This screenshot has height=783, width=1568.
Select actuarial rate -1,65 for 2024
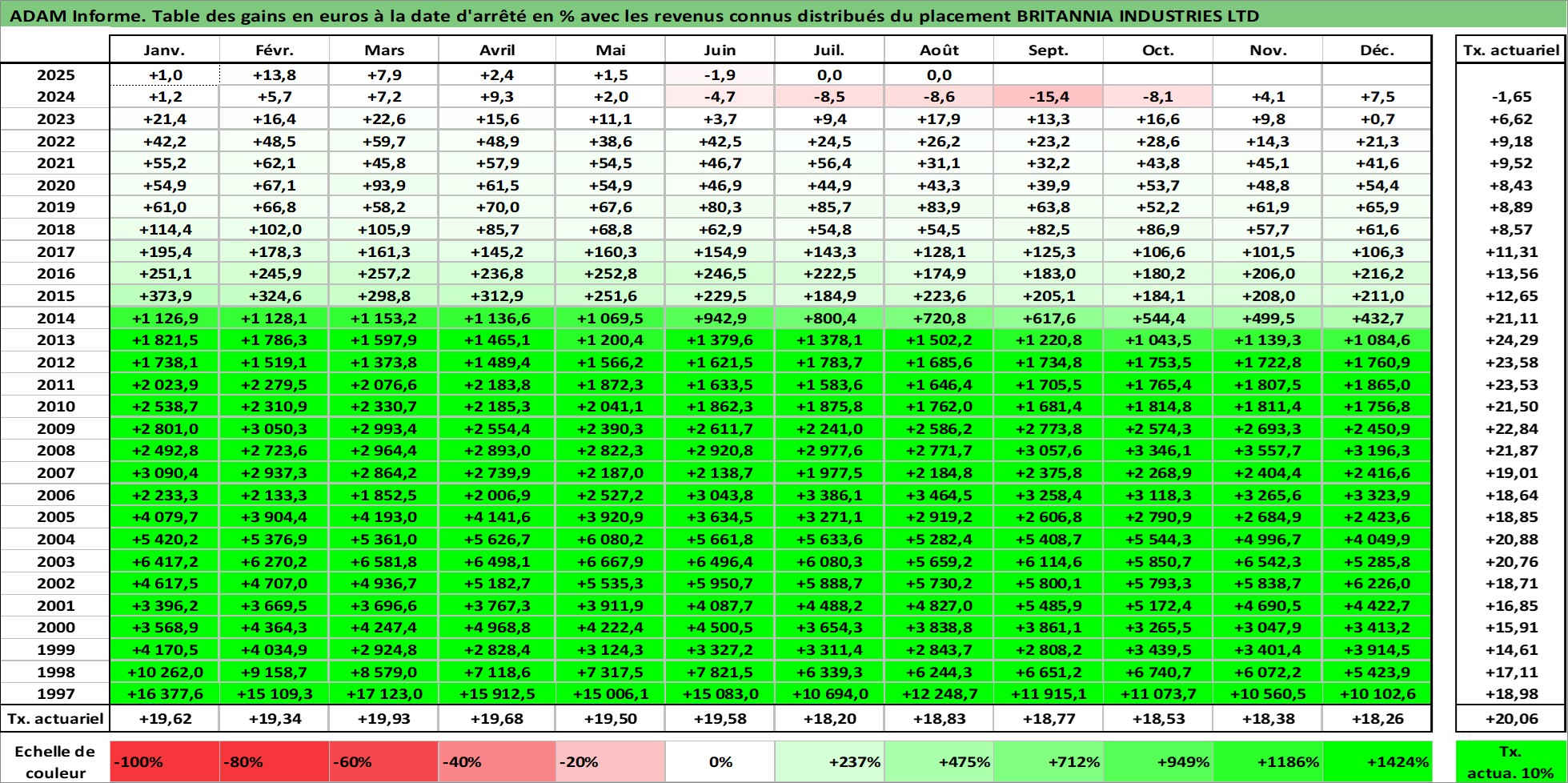click(1511, 97)
